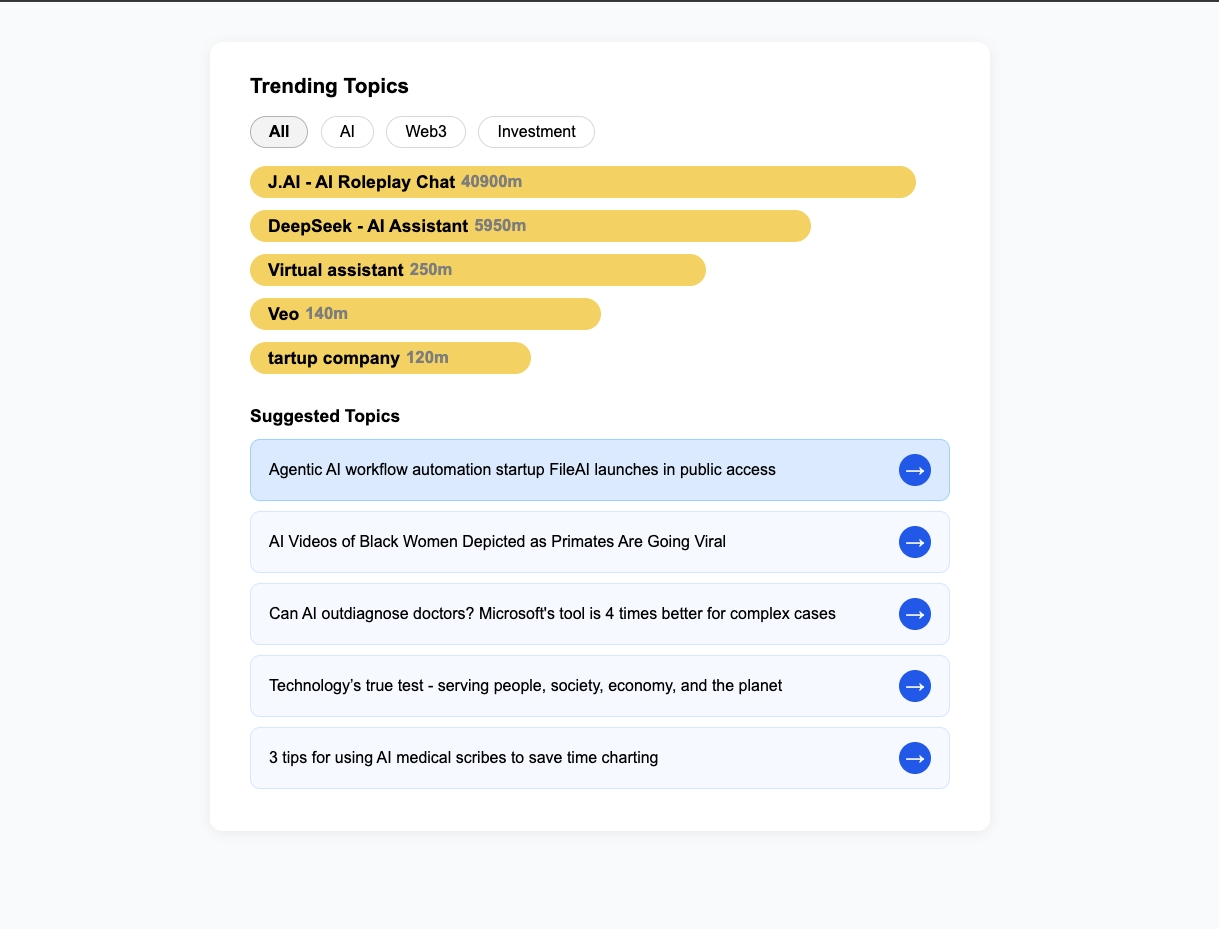This screenshot has width=1219, height=929.
Task: Select DeepSeek - AI Assistant trending bar
Action: (x=530, y=226)
